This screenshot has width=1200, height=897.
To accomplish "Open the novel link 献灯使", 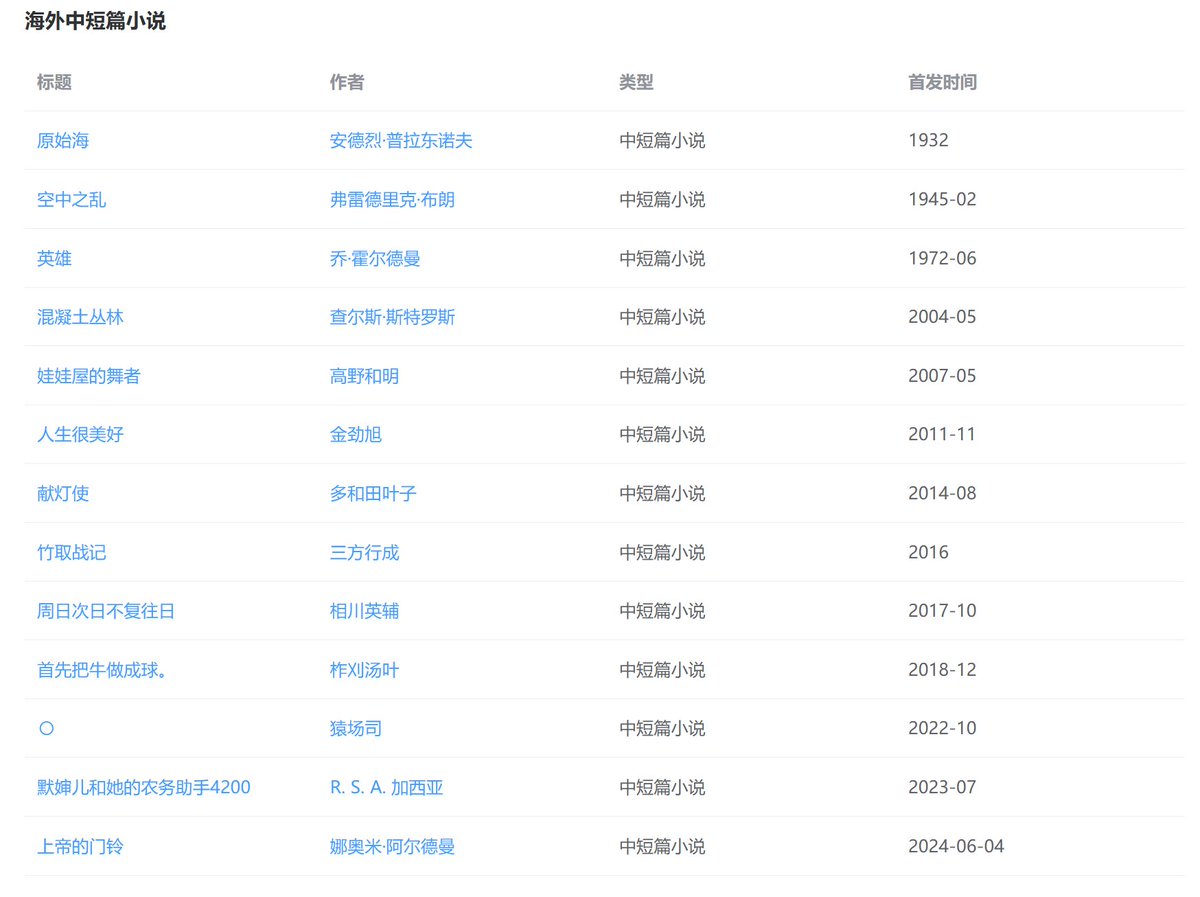I will click(x=62, y=493).
